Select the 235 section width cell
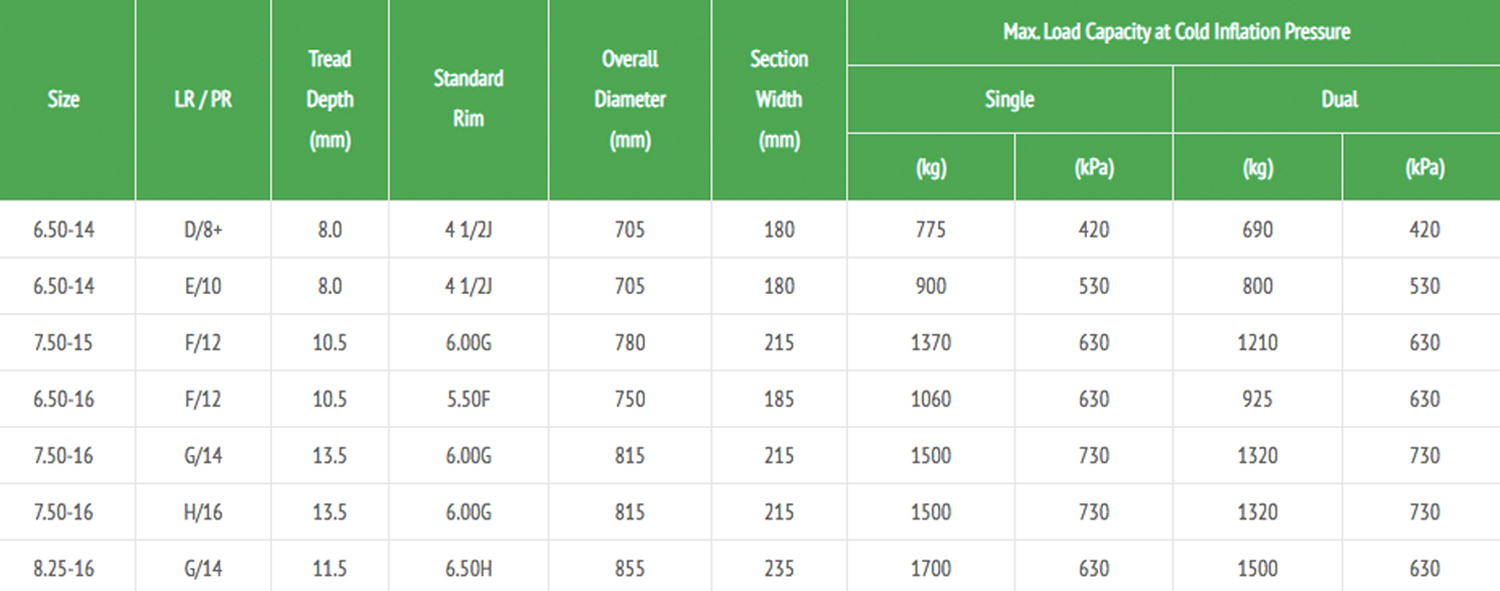This screenshot has width=1500, height=591. (779, 569)
